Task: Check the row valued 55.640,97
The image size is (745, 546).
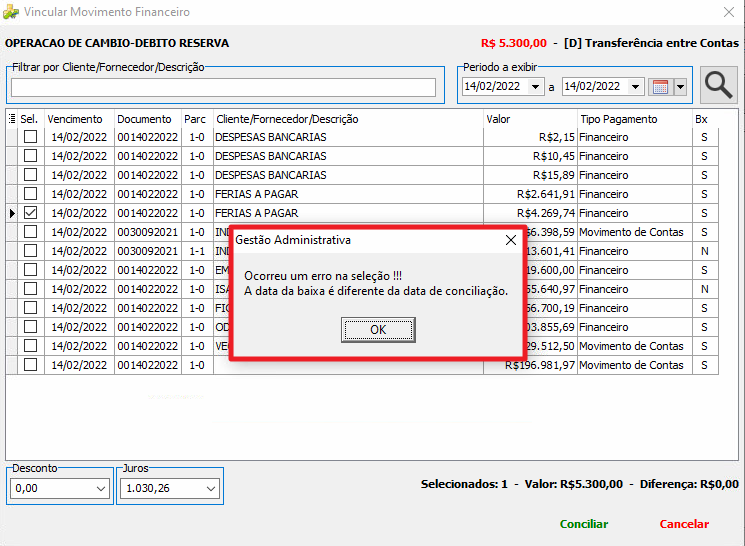Action: 30,289
